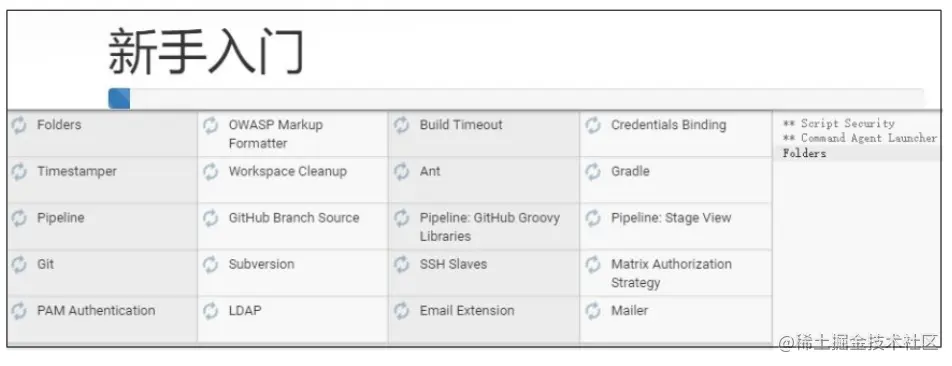Click the pending icon beside Credentials Binding
The image size is (952, 366).
click(x=593, y=126)
